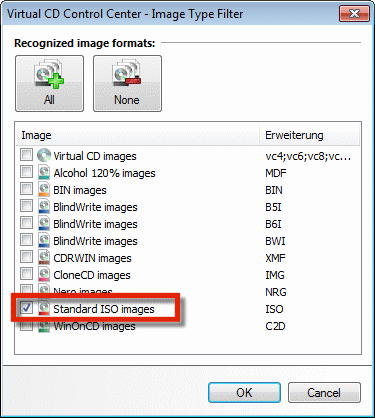
Task: Check the BlindWrite BWI images checkbox
Action: point(26,240)
